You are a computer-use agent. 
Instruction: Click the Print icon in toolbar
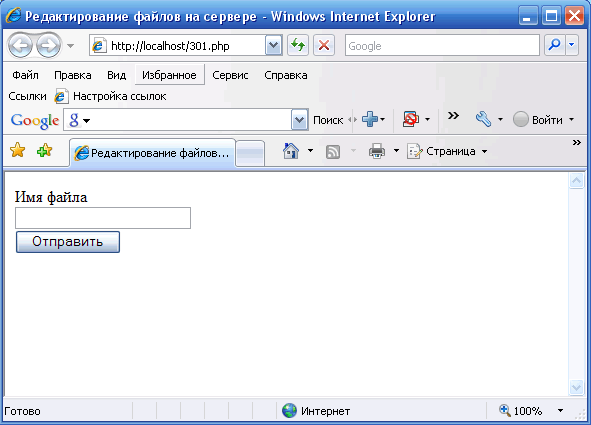377,151
